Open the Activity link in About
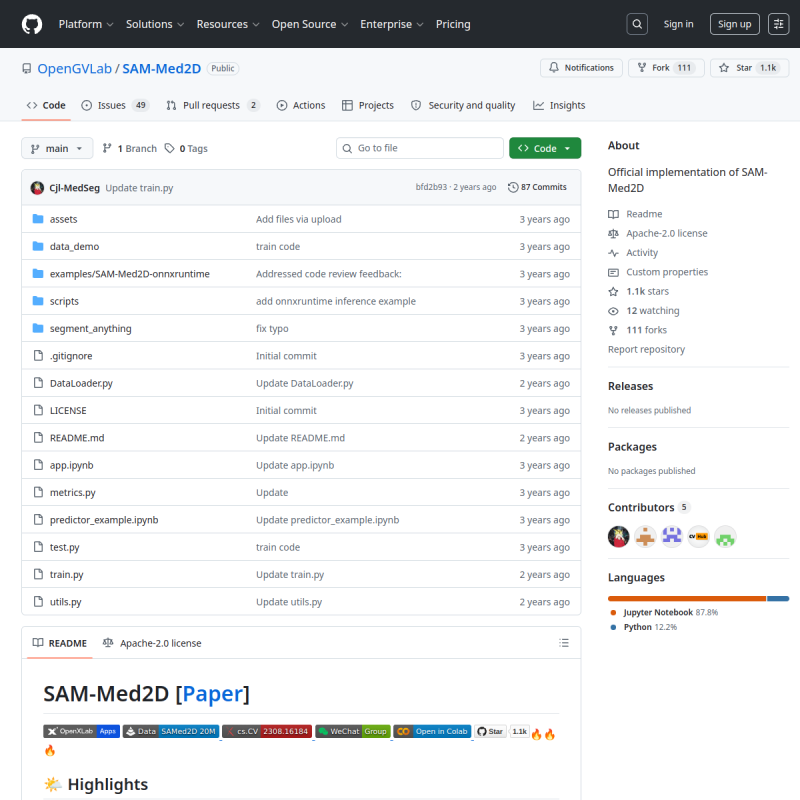This screenshot has height=800, width=800. point(642,253)
